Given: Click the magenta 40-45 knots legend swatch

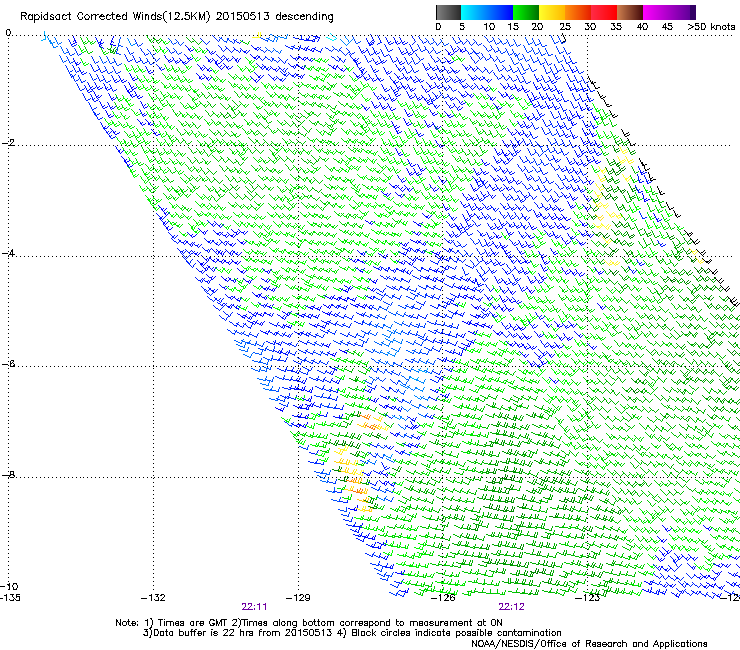Looking at the screenshot, I should pyautogui.click(x=656, y=12).
